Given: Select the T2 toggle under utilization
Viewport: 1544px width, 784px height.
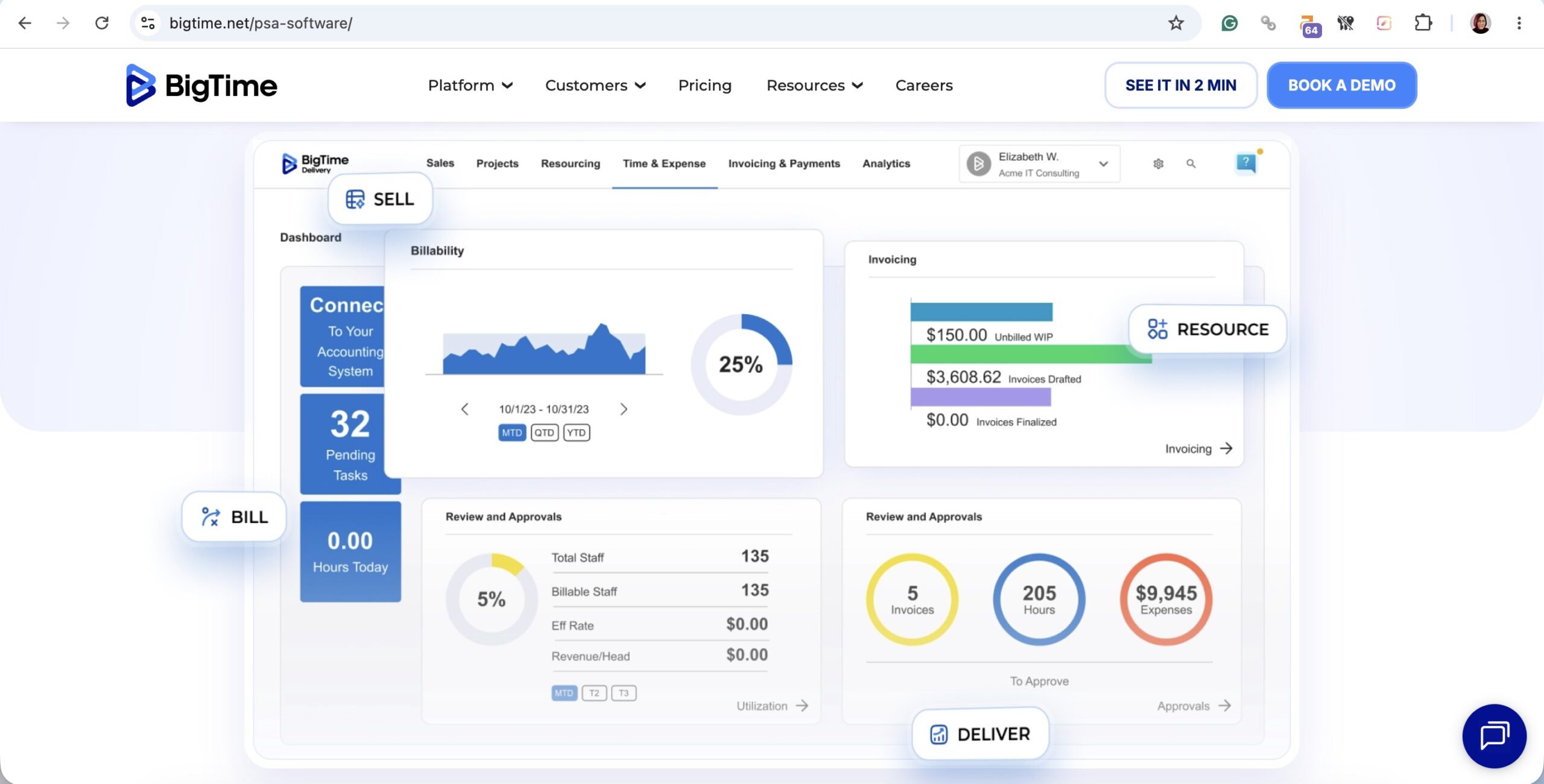Looking at the screenshot, I should coord(594,693).
